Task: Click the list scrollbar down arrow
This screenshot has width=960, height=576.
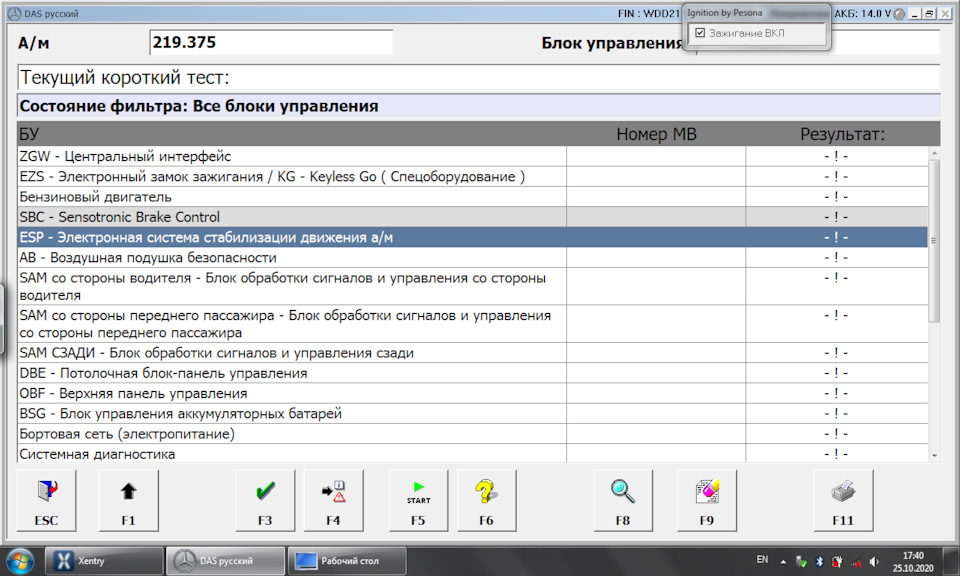Action: point(934,455)
